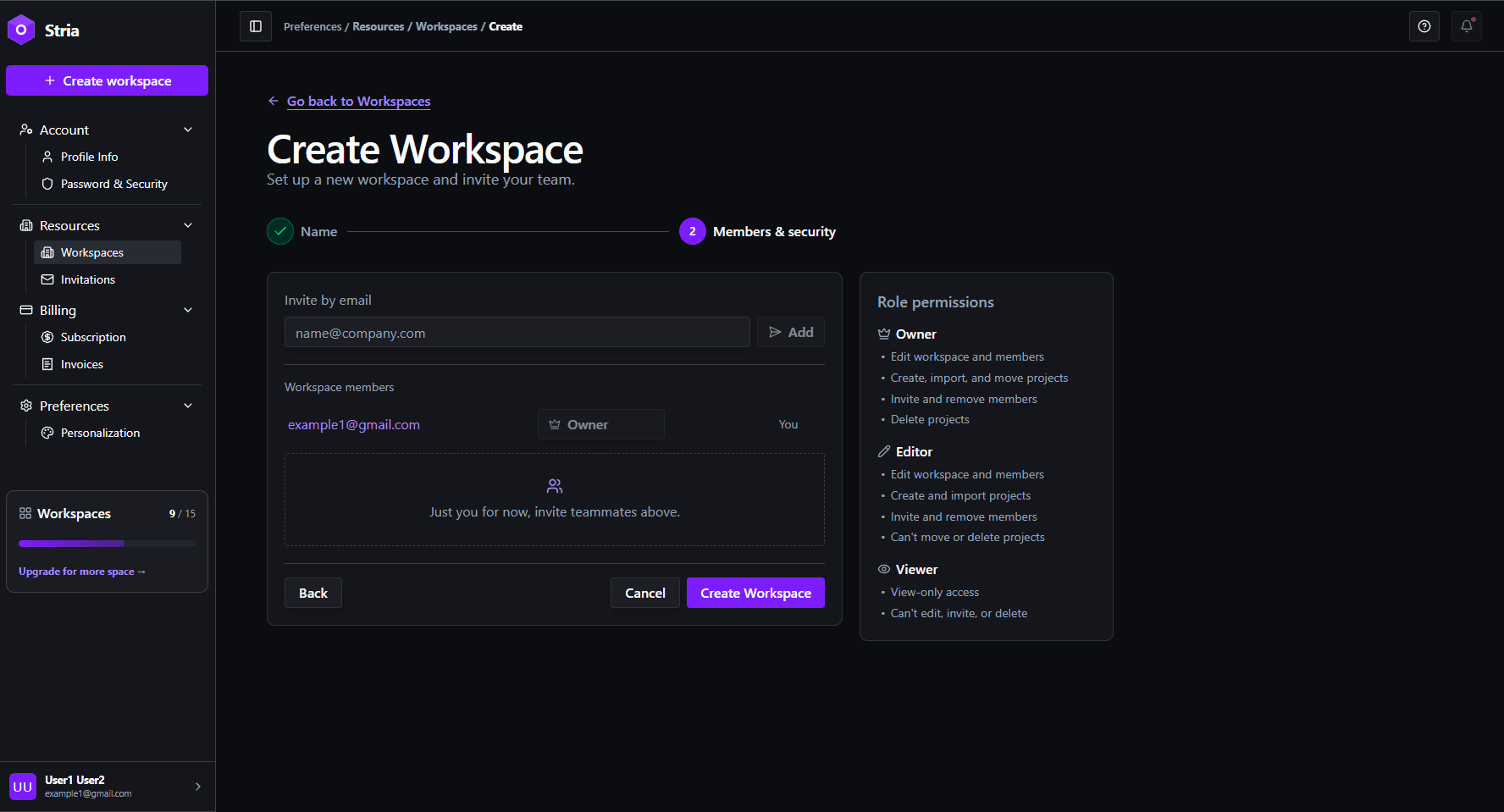Image resolution: width=1504 pixels, height=812 pixels.
Task: Click the Resources building icon
Action: point(26,225)
